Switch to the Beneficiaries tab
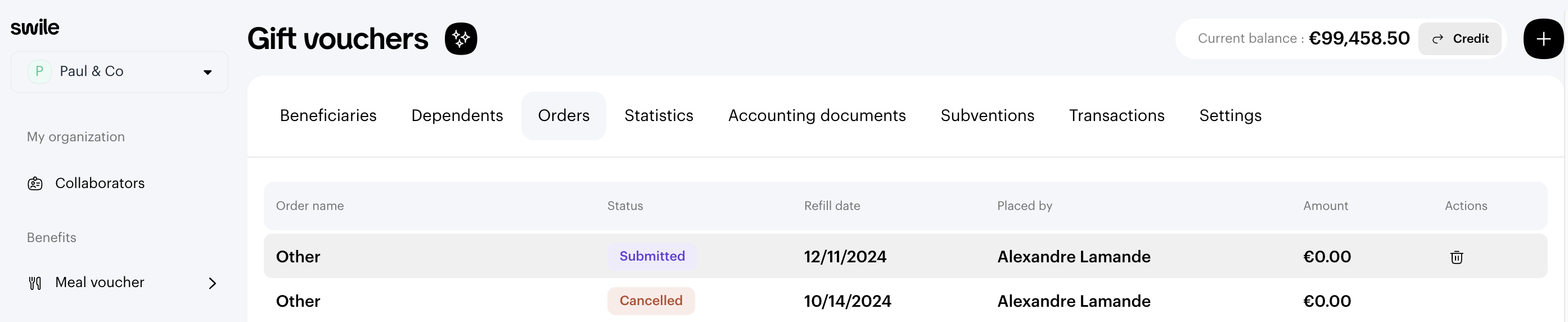This screenshot has width=1568, height=322. tap(328, 115)
